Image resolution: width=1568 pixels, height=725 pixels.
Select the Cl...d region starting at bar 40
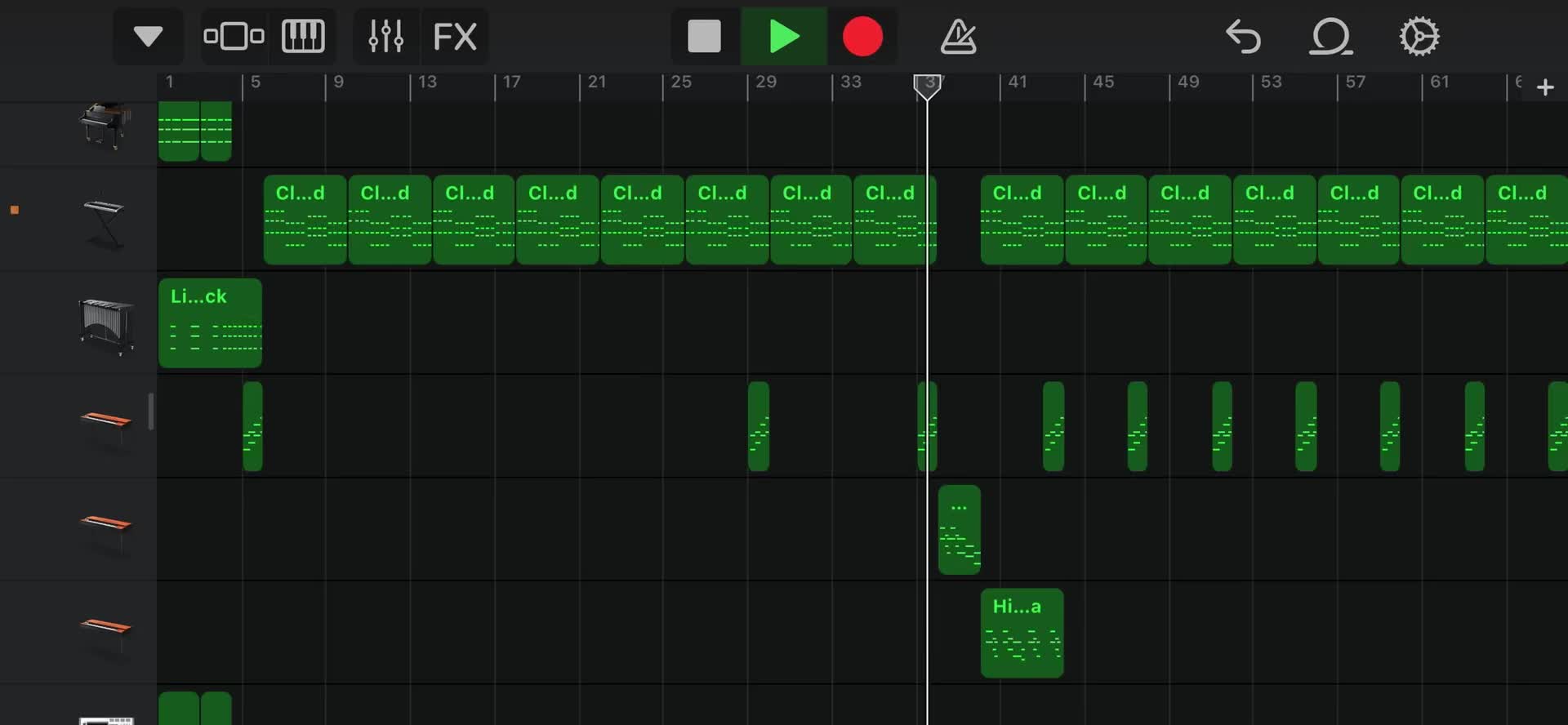click(1022, 220)
